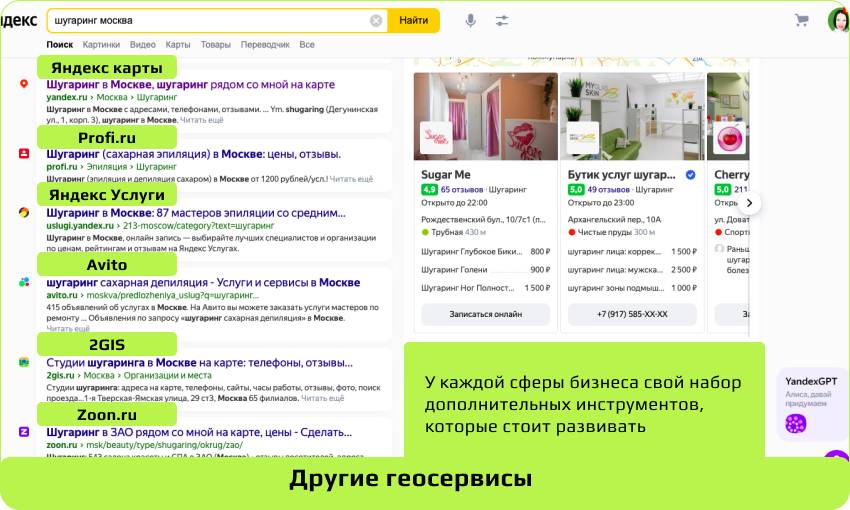Open 2GIS result Студии шугаринга в Москве на карте
This screenshot has width=850, height=510.
tap(199, 363)
